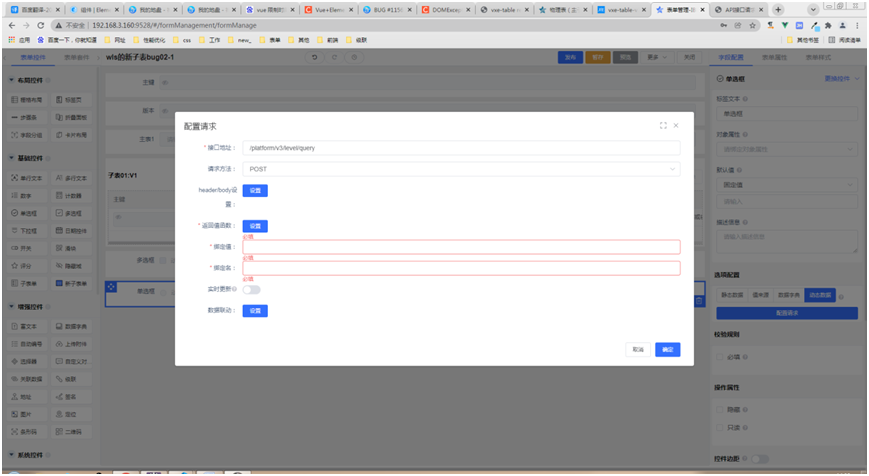Click the 接口地址 input field
Screen dimensions: 869x476
(x=461, y=148)
